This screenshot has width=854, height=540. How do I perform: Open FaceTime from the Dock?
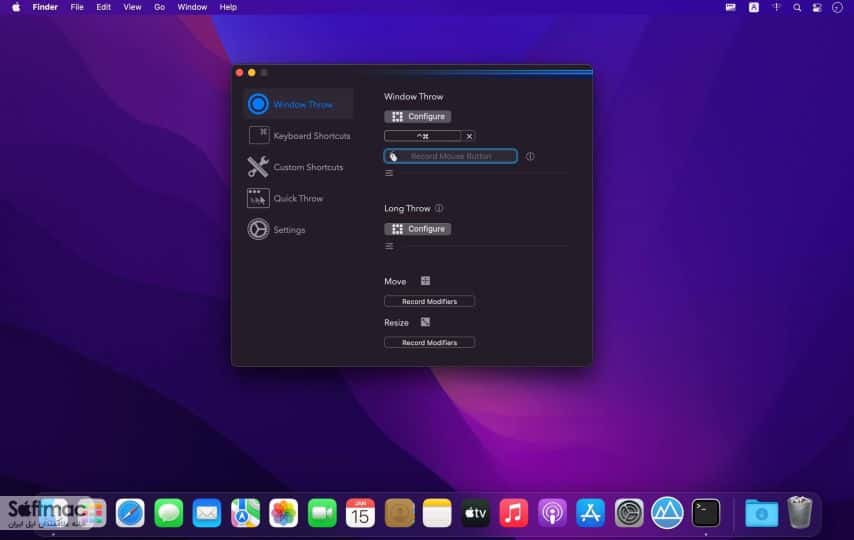(x=322, y=513)
